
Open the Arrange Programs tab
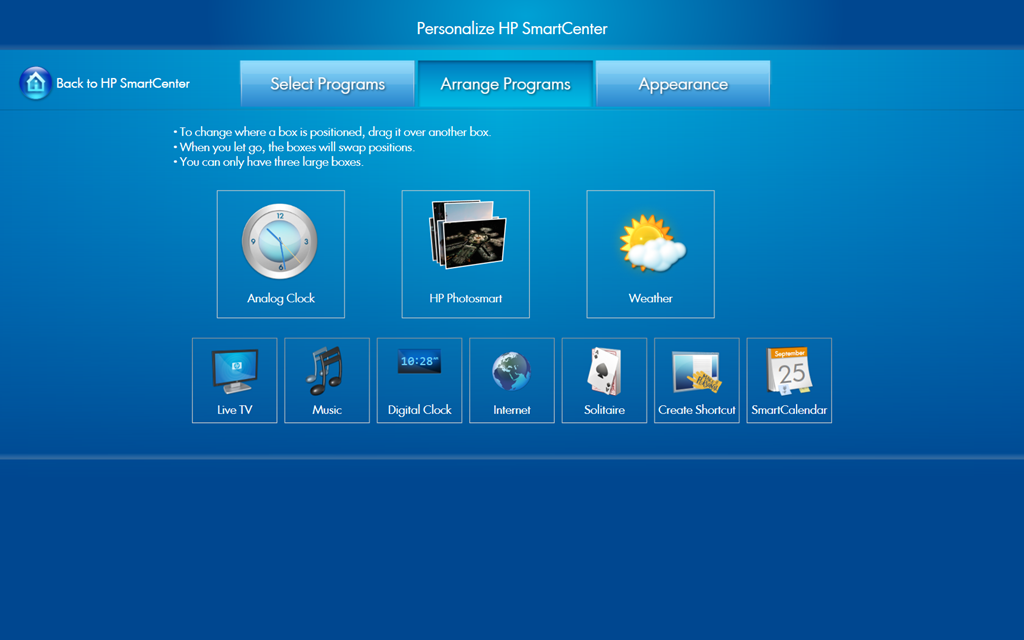505,84
